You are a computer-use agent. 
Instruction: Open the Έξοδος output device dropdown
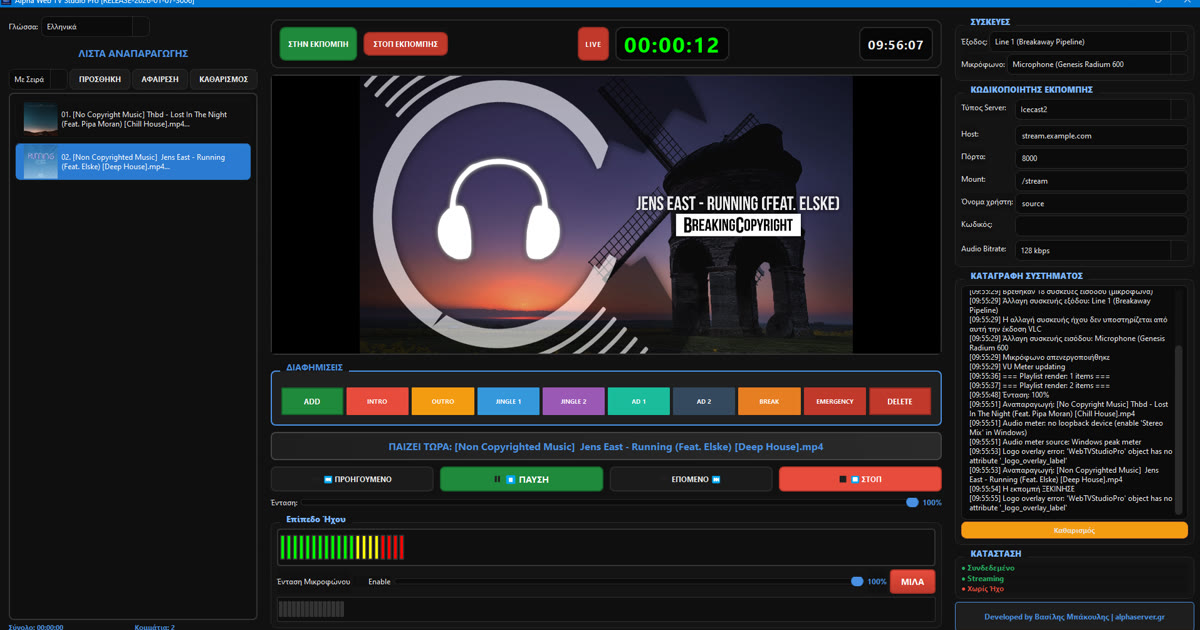point(1089,42)
